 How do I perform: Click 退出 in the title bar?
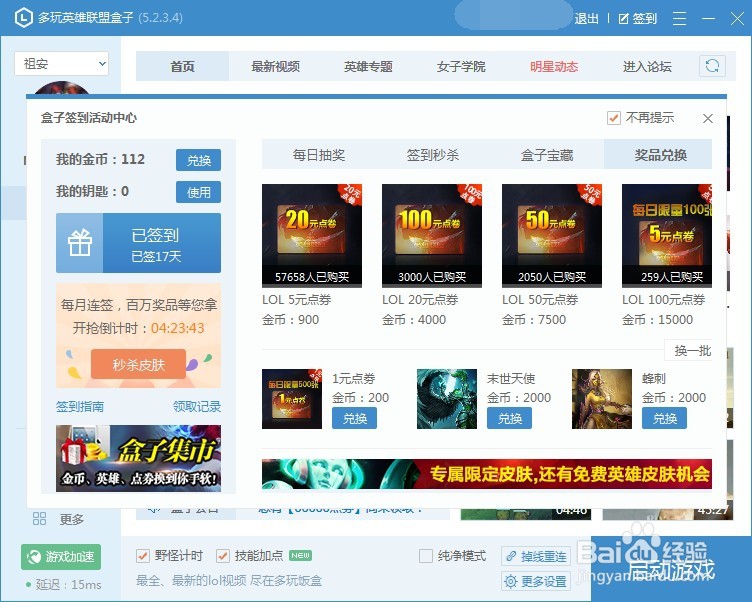[x=587, y=19]
